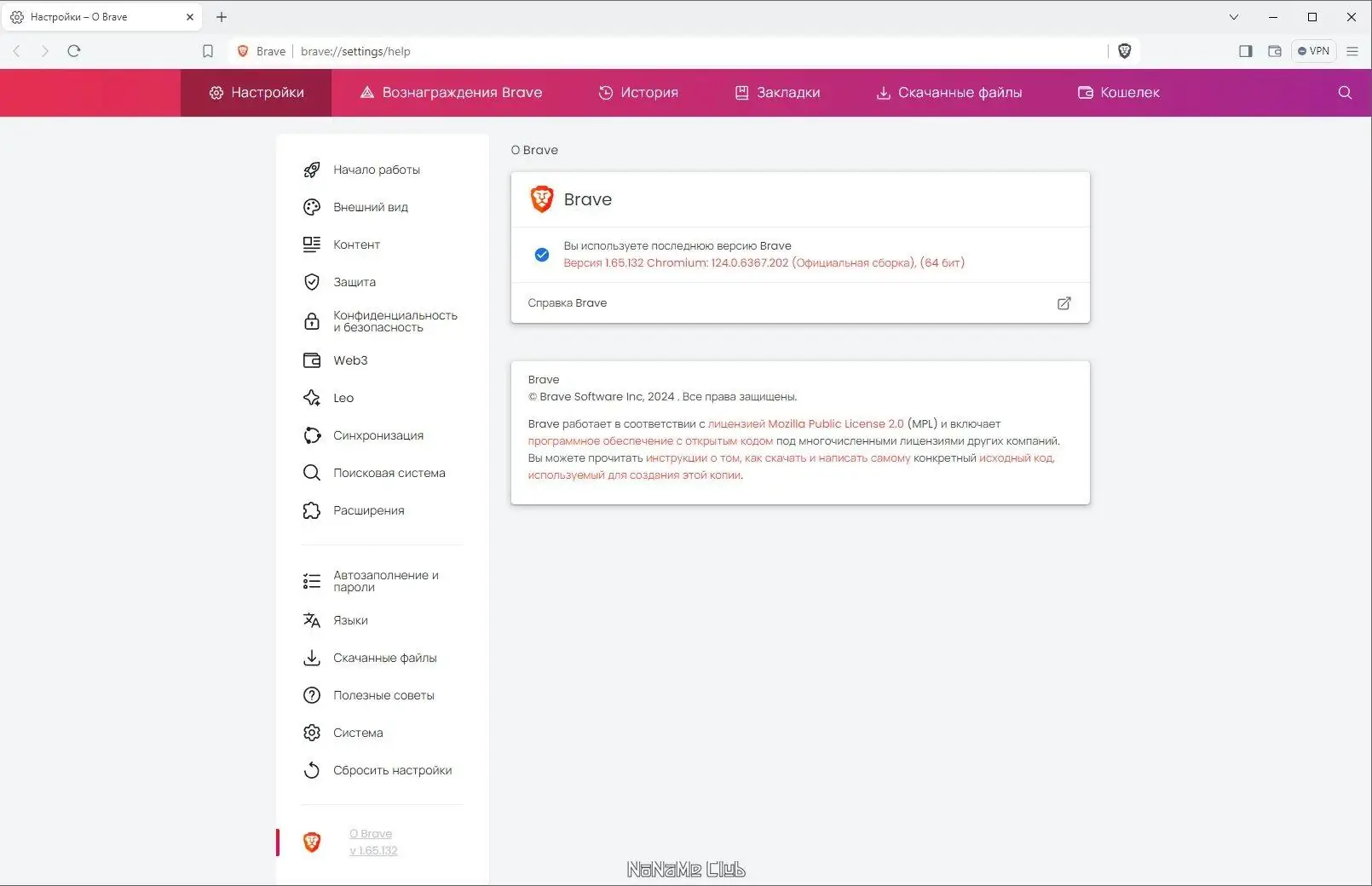
Task: Click the Leo star icon in sidebar
Action: click(312, 398)
